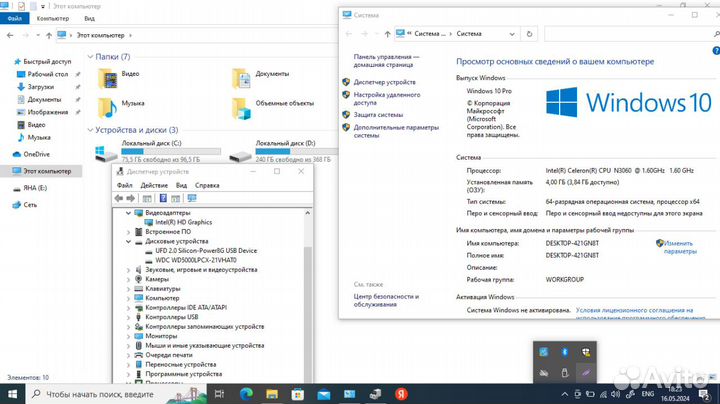The height and width of the screenshot is (404, 720).
Task: Collapse the Видеоадаптеры tree node
Action: [x=127, y=213]
